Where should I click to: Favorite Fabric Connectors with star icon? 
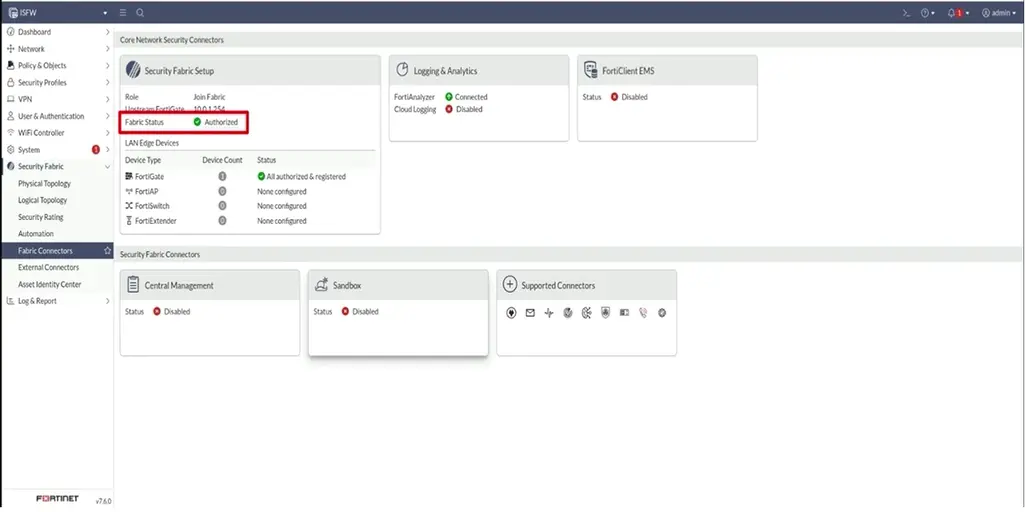(107, 250)
